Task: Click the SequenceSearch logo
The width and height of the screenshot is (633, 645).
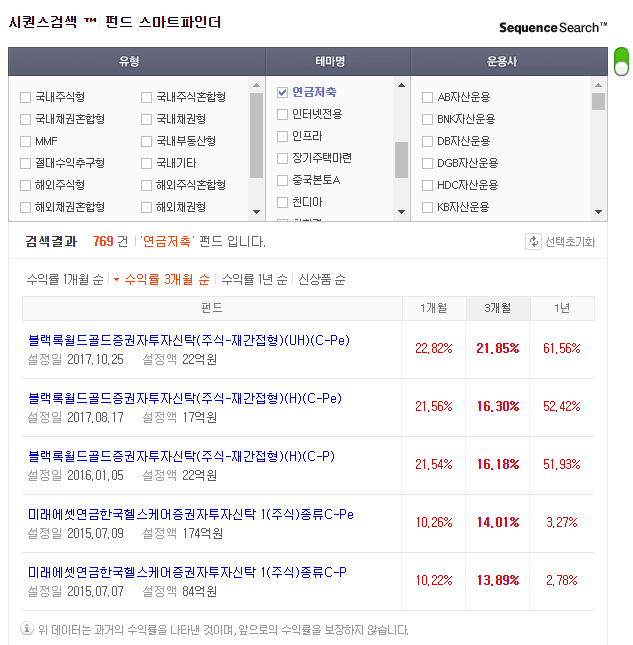Action: tap(553, 28)
